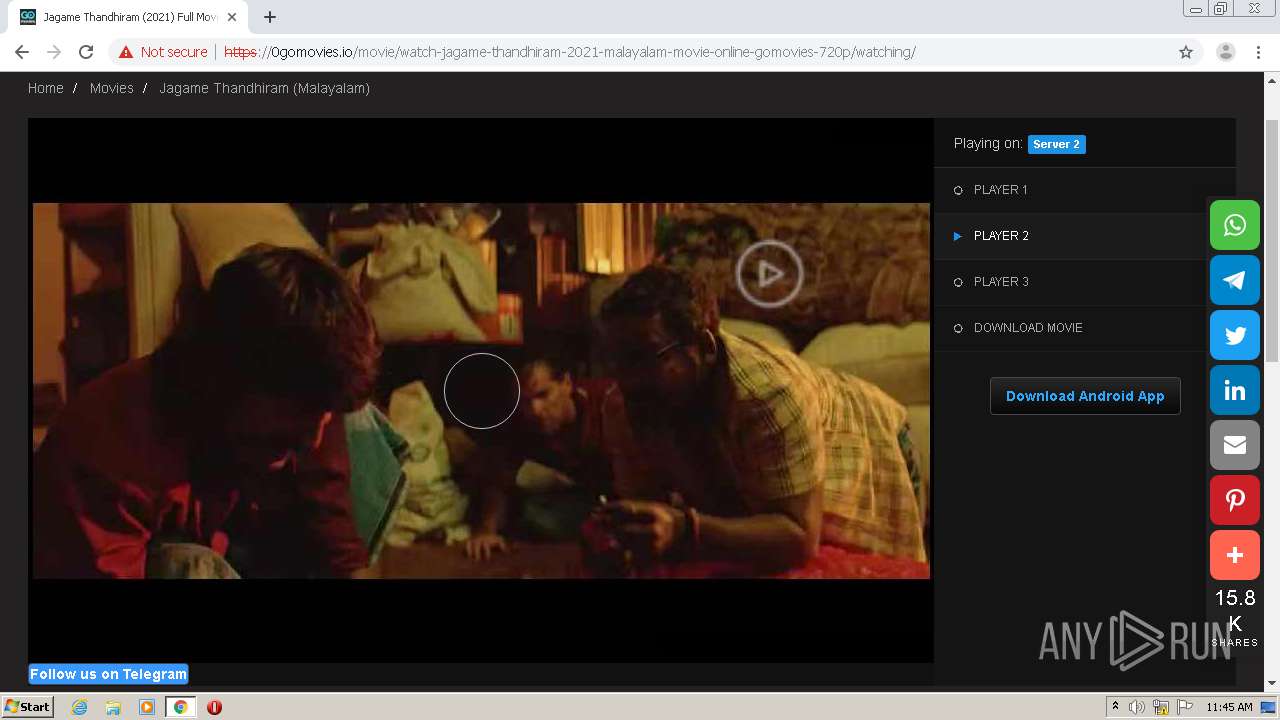
Task: Open the Chrome profile avatar
Action: (1225, 52)
